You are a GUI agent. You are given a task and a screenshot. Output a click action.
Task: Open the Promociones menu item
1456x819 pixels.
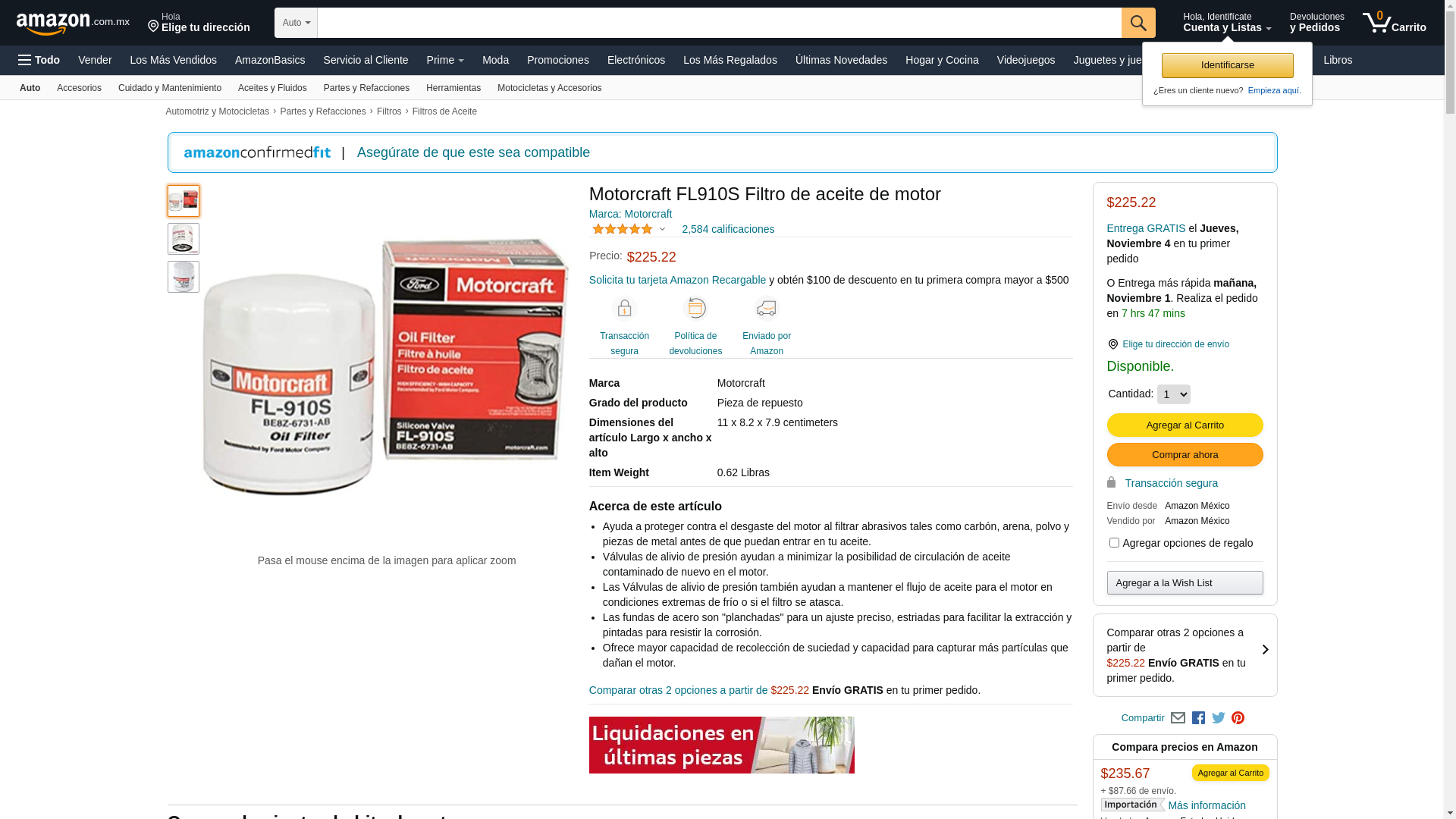point(558,60)
